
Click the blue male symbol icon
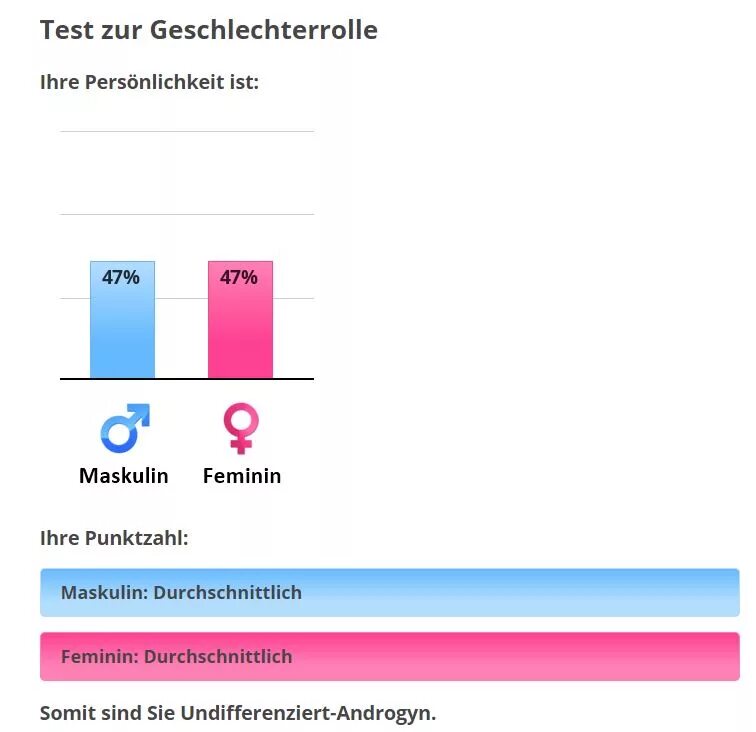(x=125, y=428)
